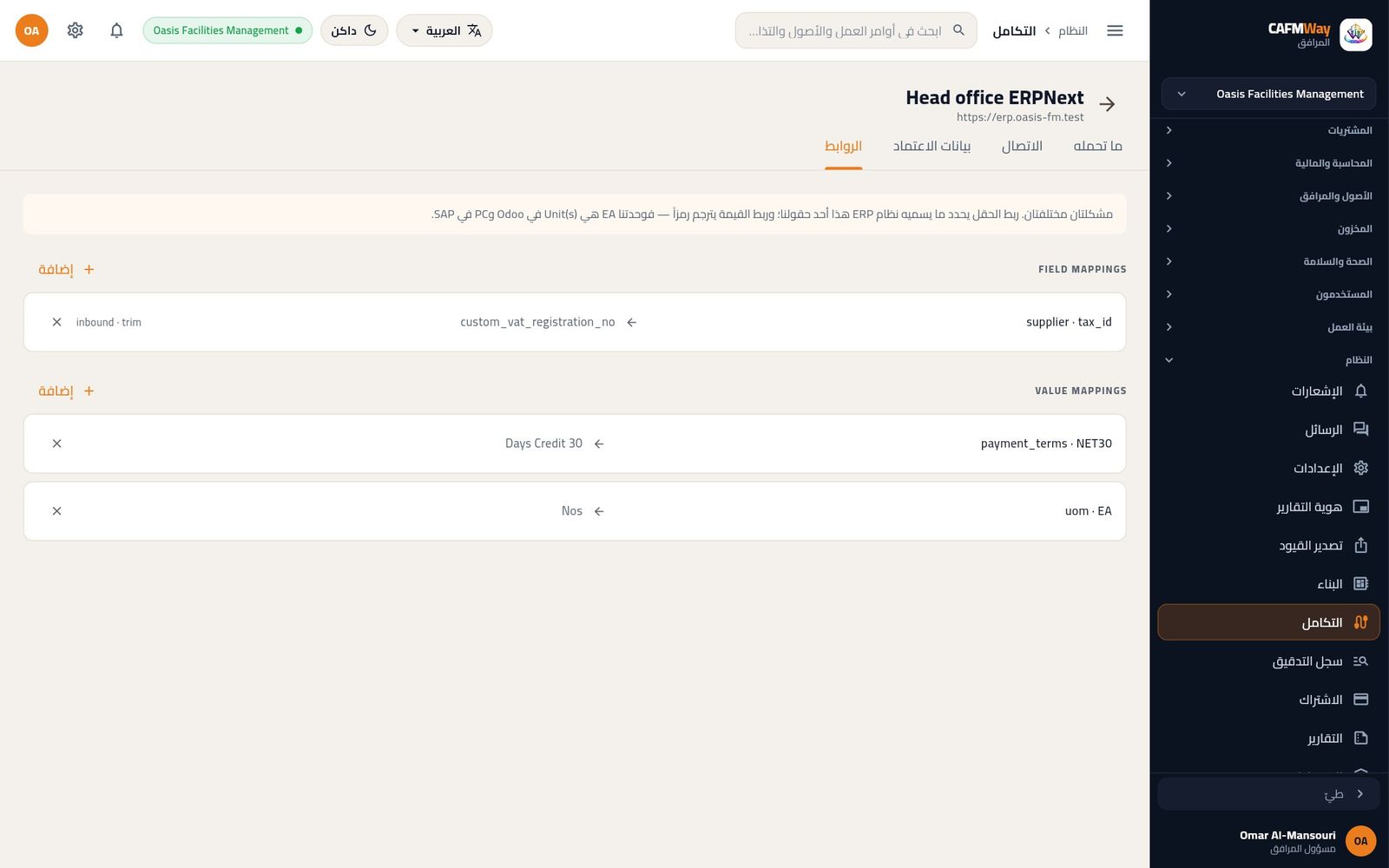The image size is (1389, 868).
Task: Expand الصحة والسلامة sidebar section
Action: (1268, 261)
